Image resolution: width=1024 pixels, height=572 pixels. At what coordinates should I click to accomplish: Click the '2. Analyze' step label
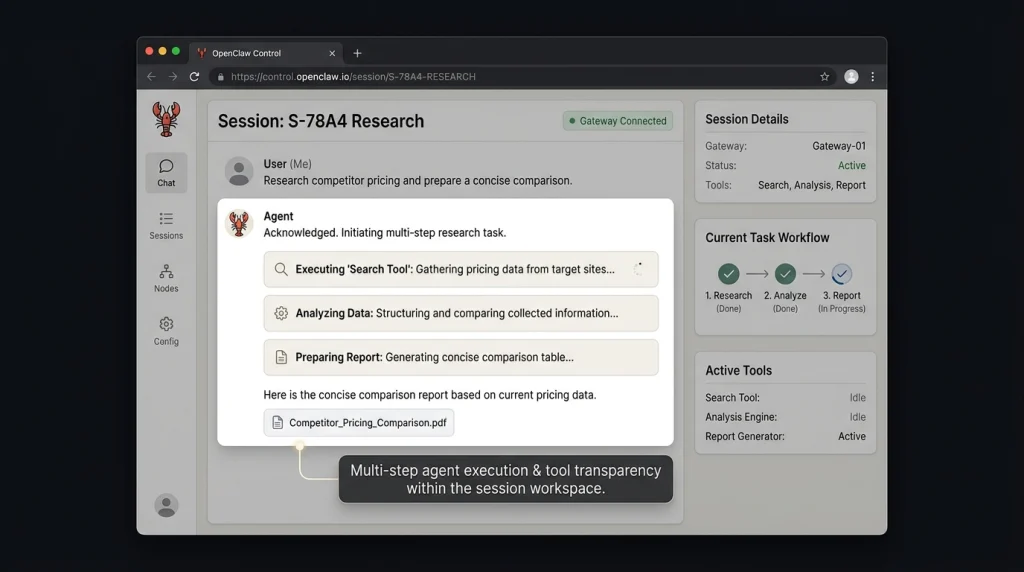click(x=785, y=296)
